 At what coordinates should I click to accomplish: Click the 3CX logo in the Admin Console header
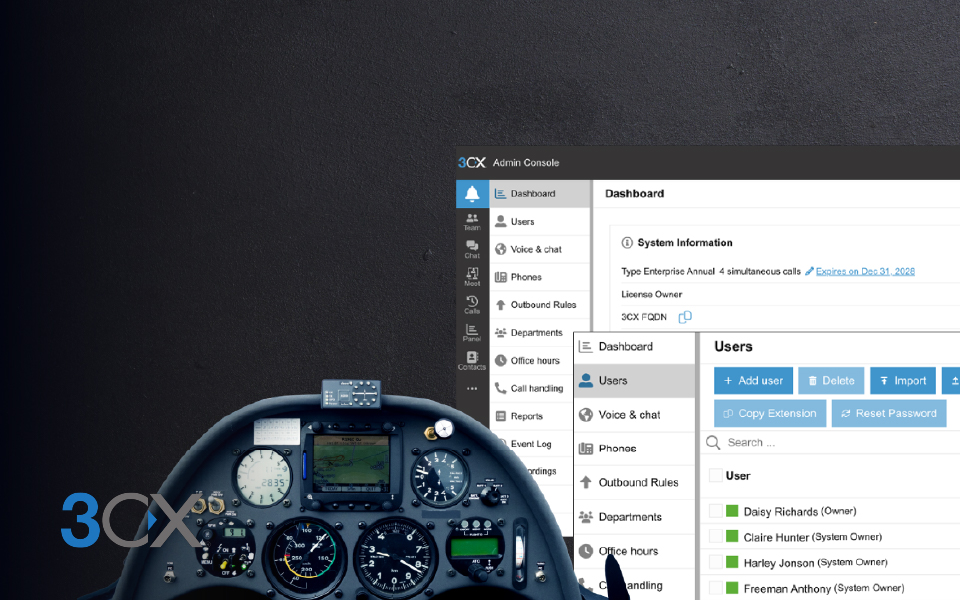click(471, 162)
